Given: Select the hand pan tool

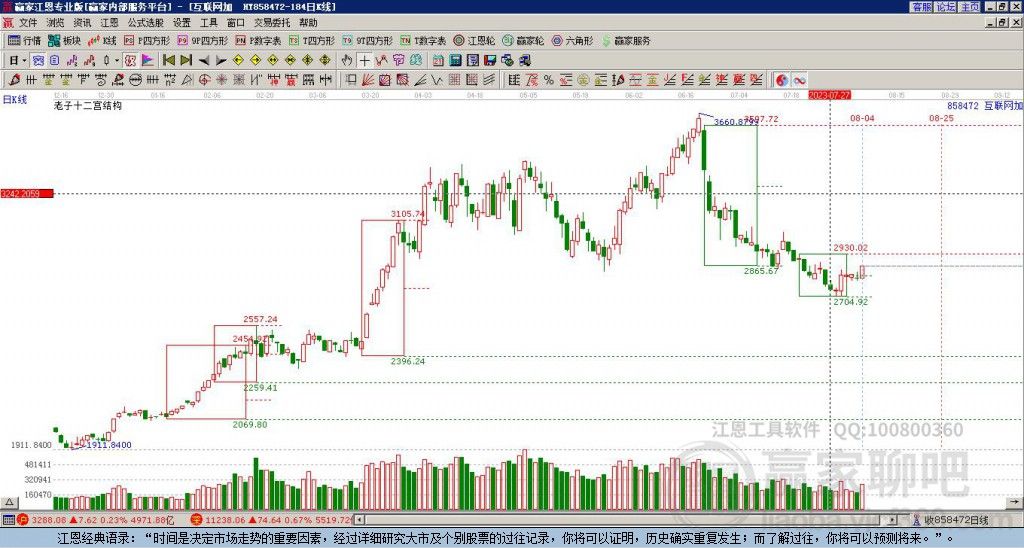Looking at the screenshot, I should [x=347, y=60].
